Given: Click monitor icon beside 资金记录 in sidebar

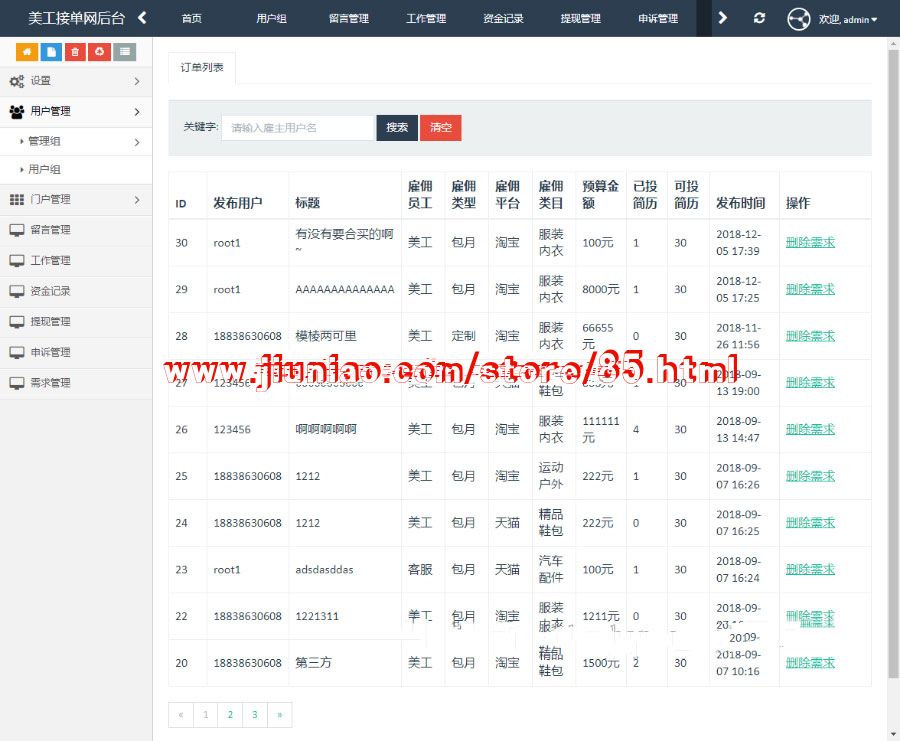Looking at the screenshot, I should [17, 291].
